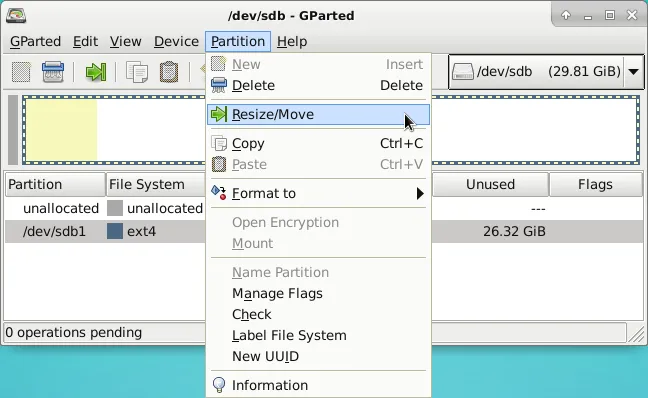The width and height of the screenshot is (648, 398).
Task: Click the shredder icon beside Delete menu entry
Action: (x=219, y=85)
